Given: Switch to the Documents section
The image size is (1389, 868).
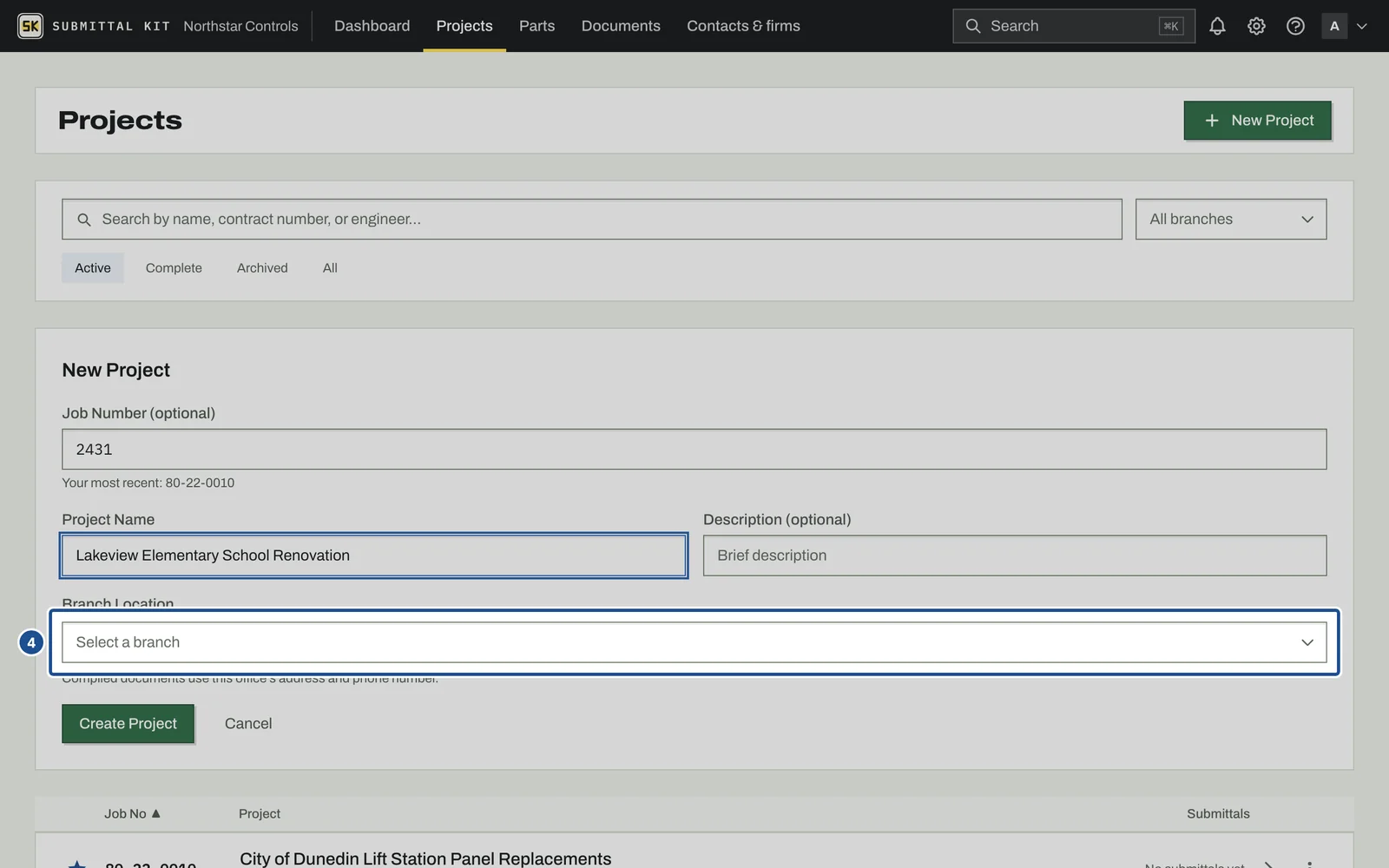Looking at the screenshot, I should [621, 26].
